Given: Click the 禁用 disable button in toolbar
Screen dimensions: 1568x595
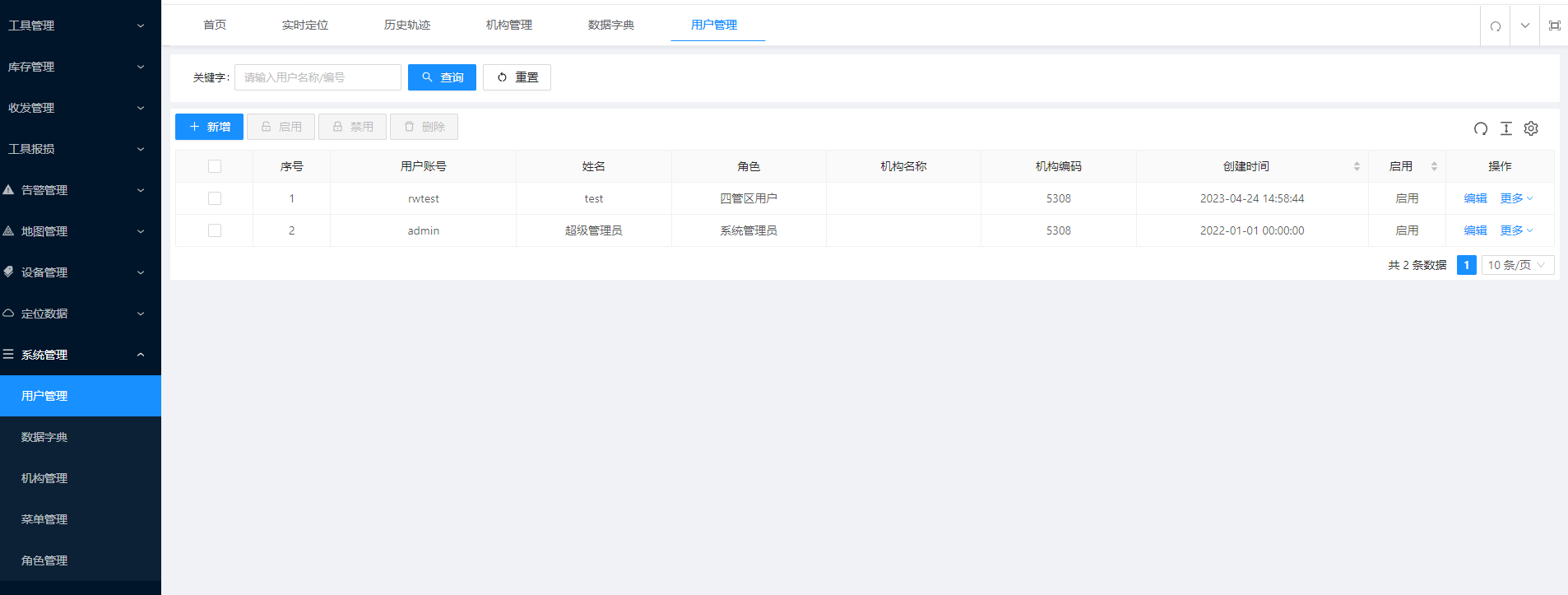Looking at the screenshot, I should click(352, 127).
